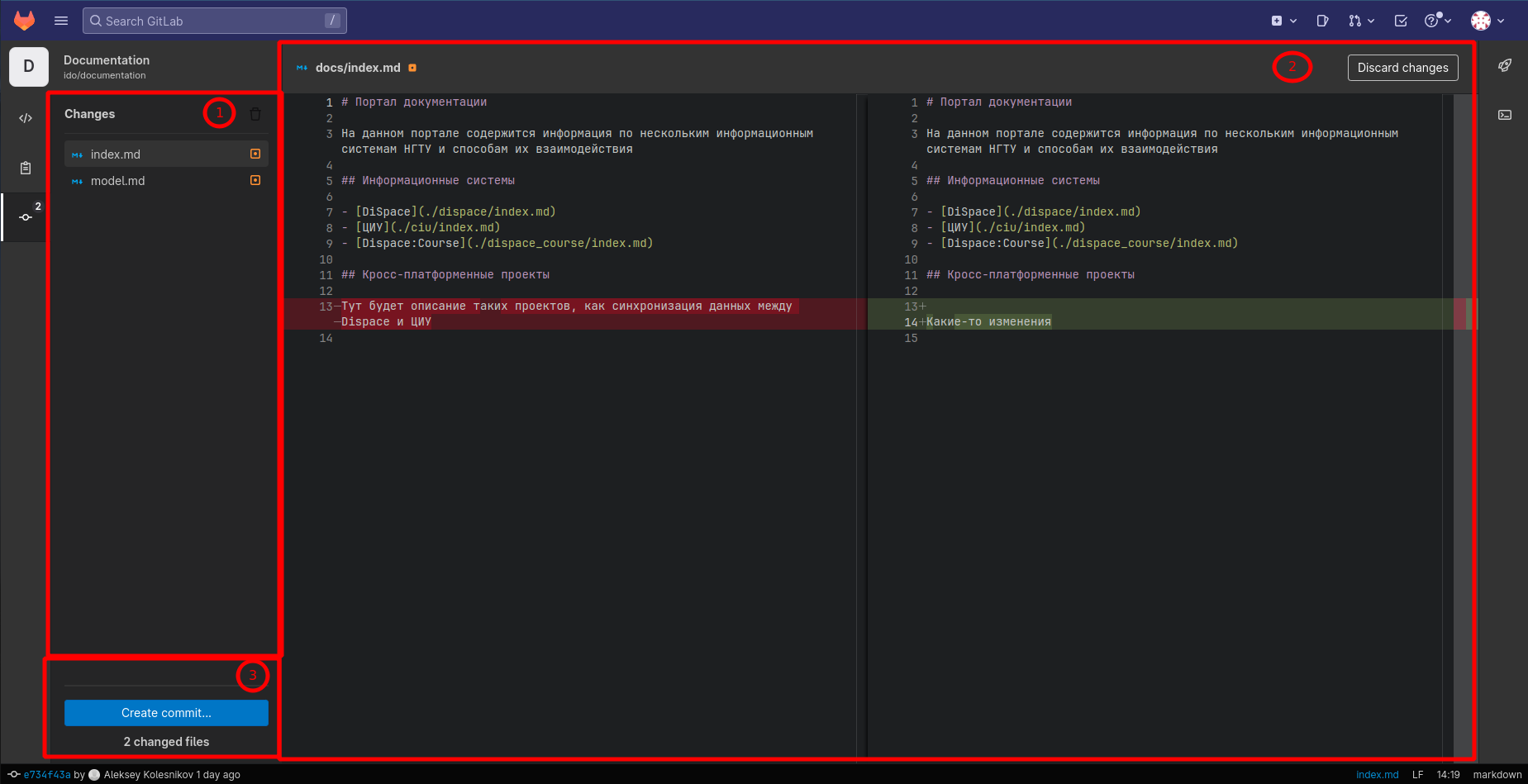Click the modified indicator beside docs/index.md
The height and width of the screenshot is (784, 1528).
coord(412,68)
